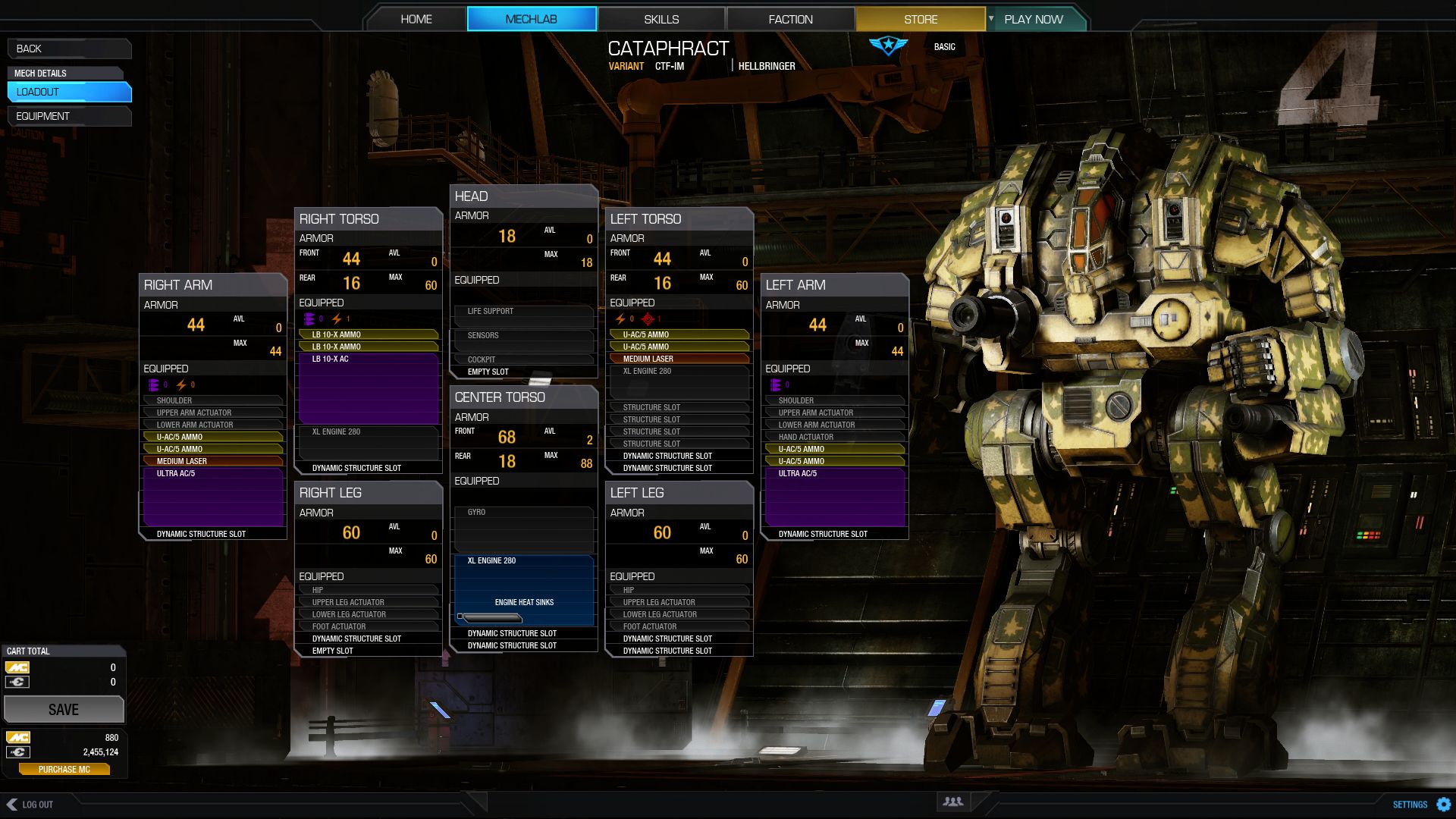1456x819 pixels.
Task: Click Life Support slot in Head
Action: (x=524, y=315)
